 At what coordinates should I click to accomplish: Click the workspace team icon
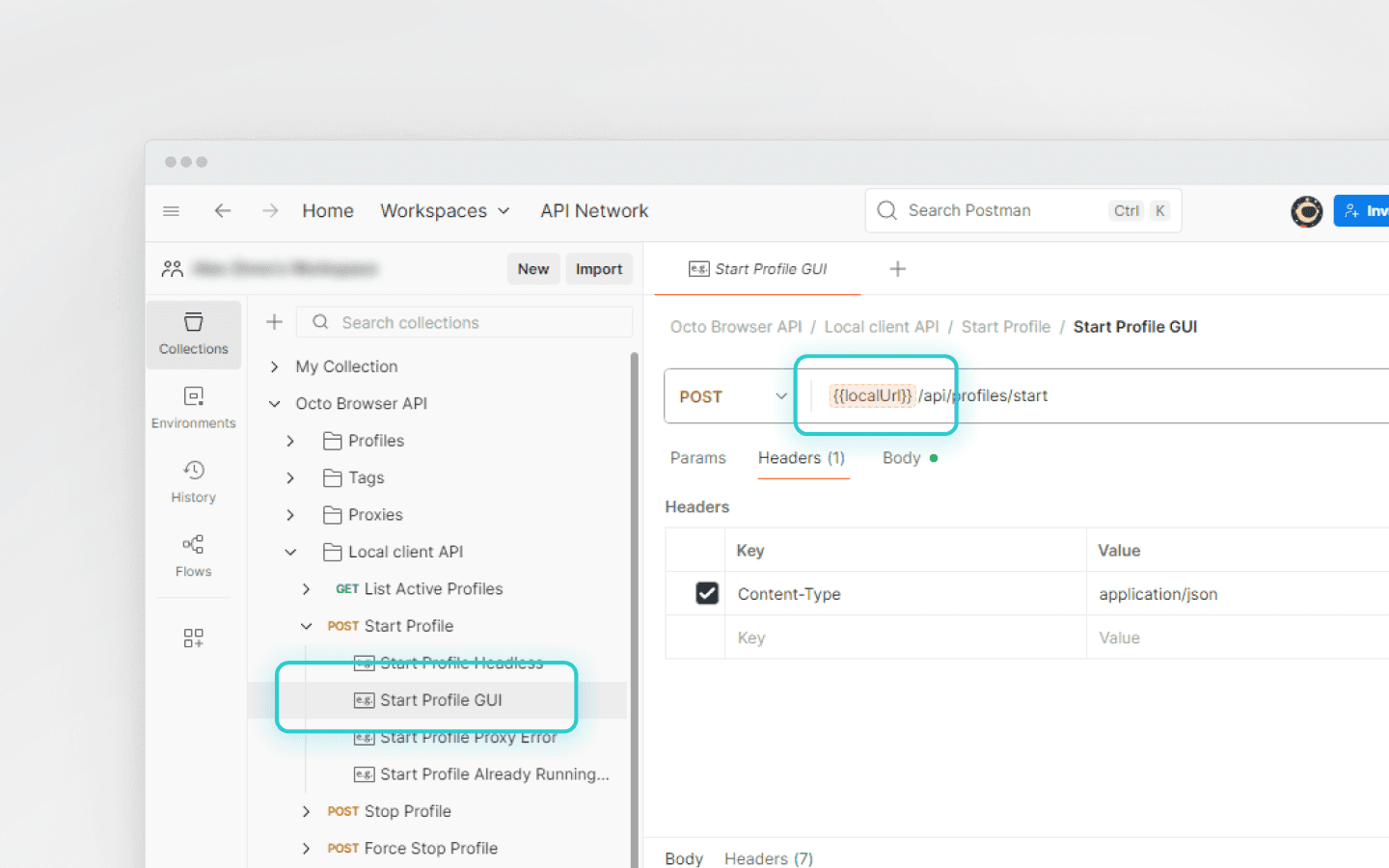173,269
